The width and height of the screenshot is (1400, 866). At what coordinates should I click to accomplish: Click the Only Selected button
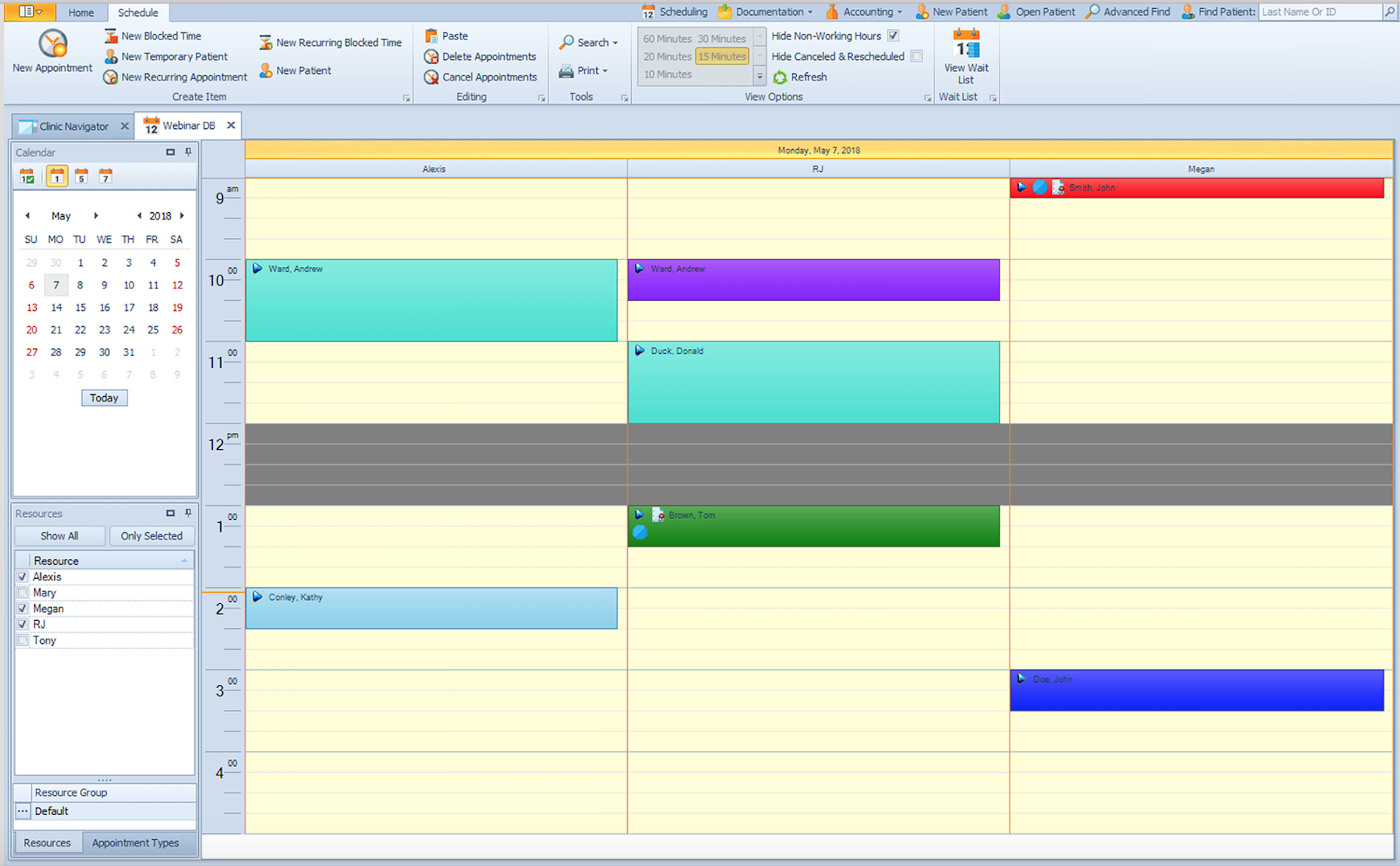(x=152, y=536)
